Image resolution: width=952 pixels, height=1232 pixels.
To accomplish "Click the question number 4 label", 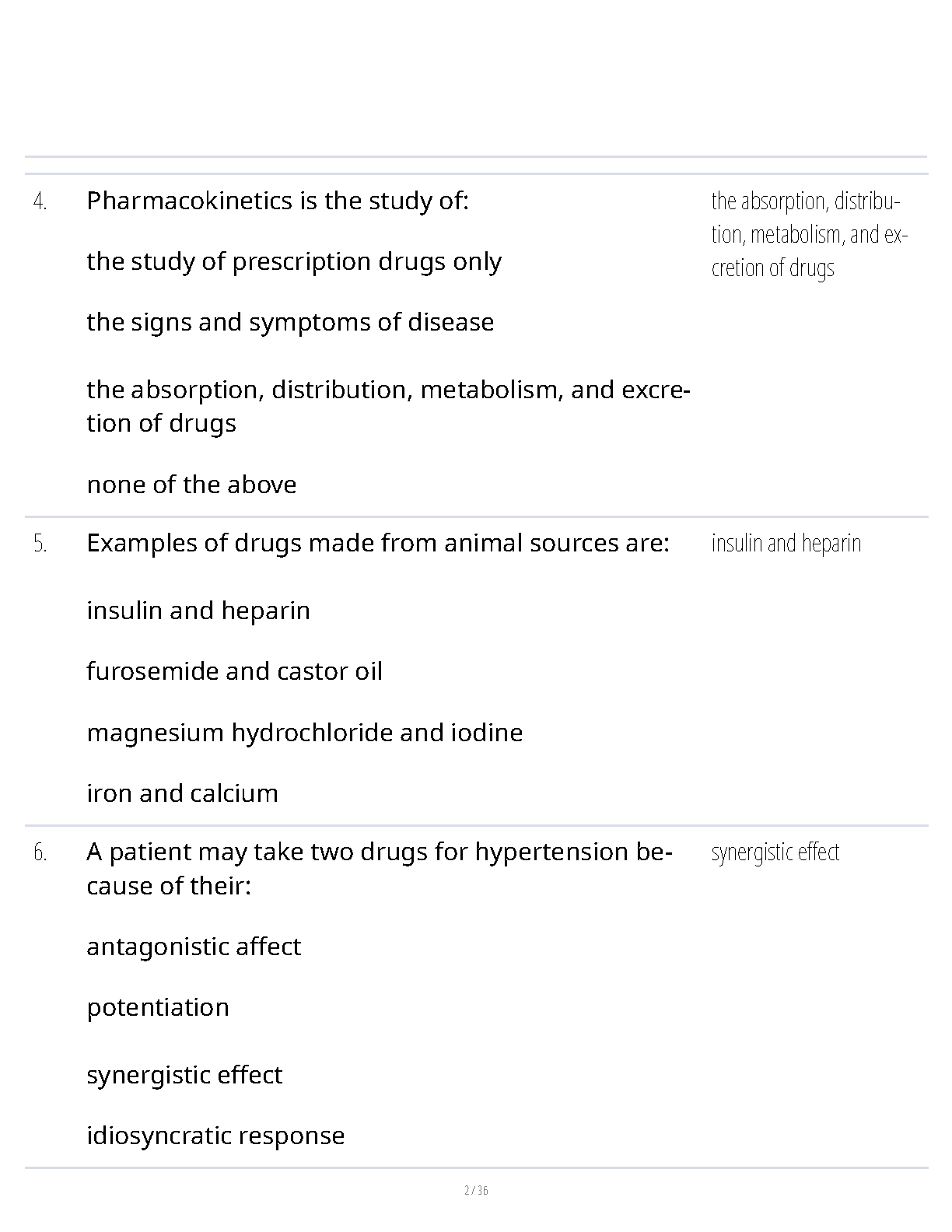I will (x=40, y=202).
